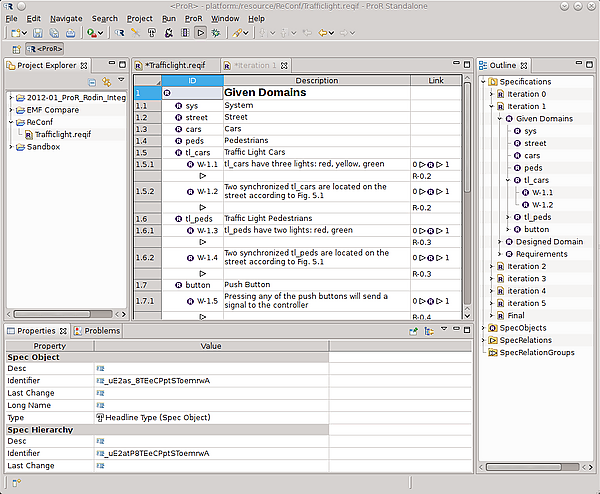Open the ProR menu

coord(194,18)
